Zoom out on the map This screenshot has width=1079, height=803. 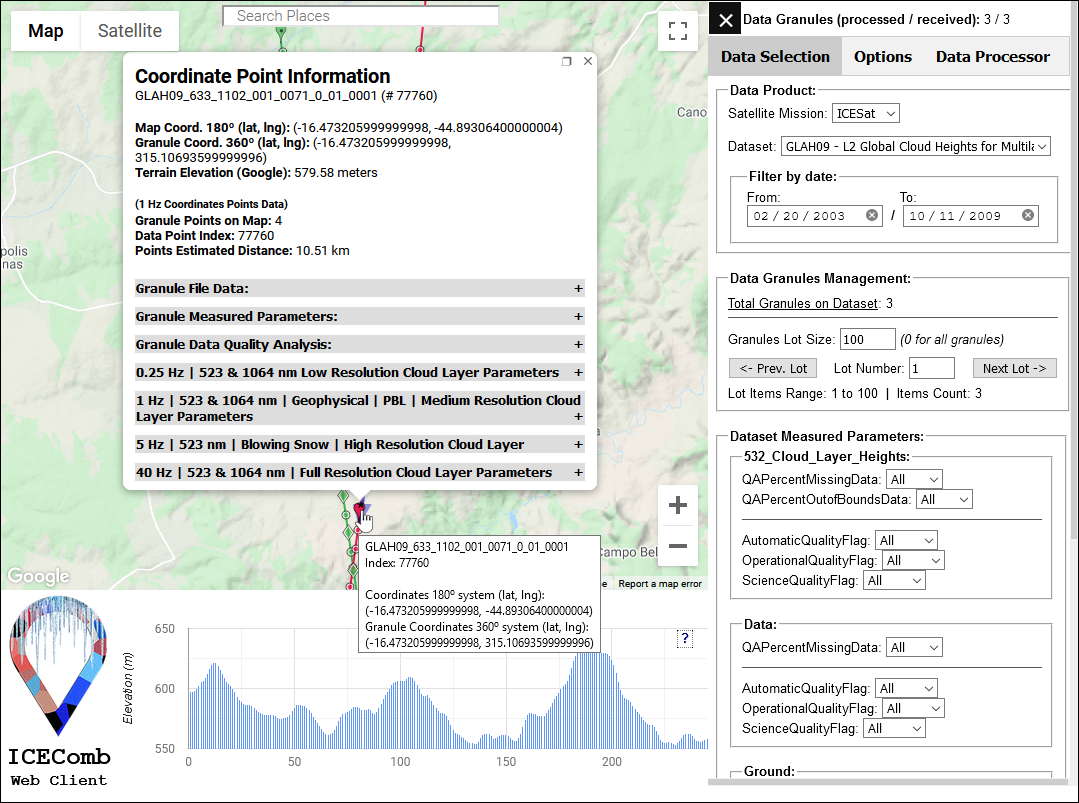[677, 546]
